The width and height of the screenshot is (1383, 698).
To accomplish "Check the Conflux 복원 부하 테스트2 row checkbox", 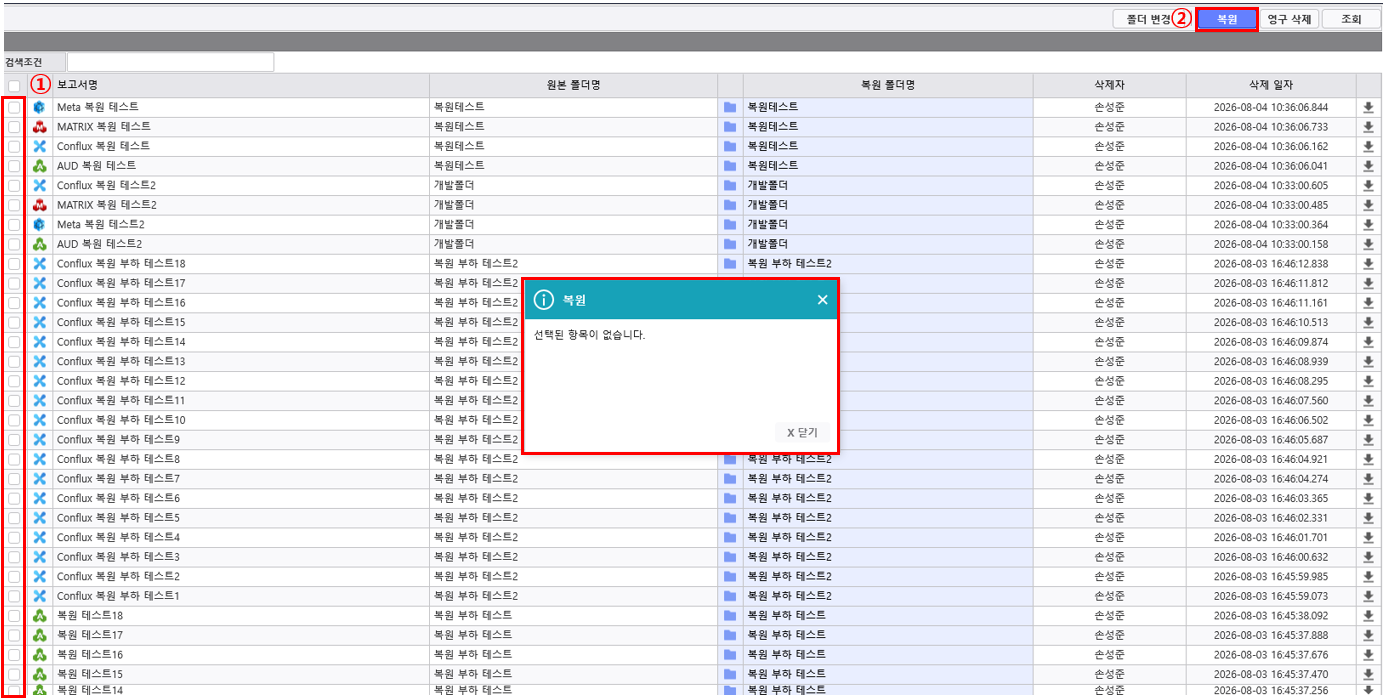I will (14, 577).
